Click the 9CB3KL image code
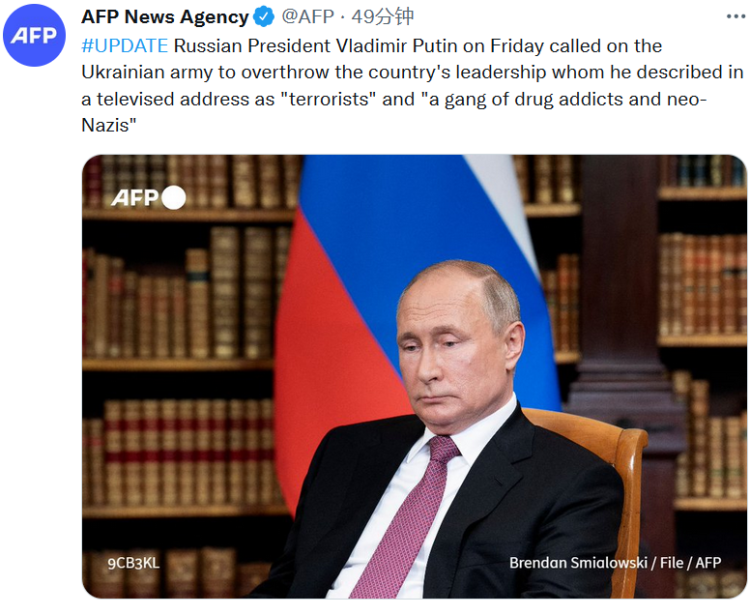The image size is (750, 615). coord(133,563)
